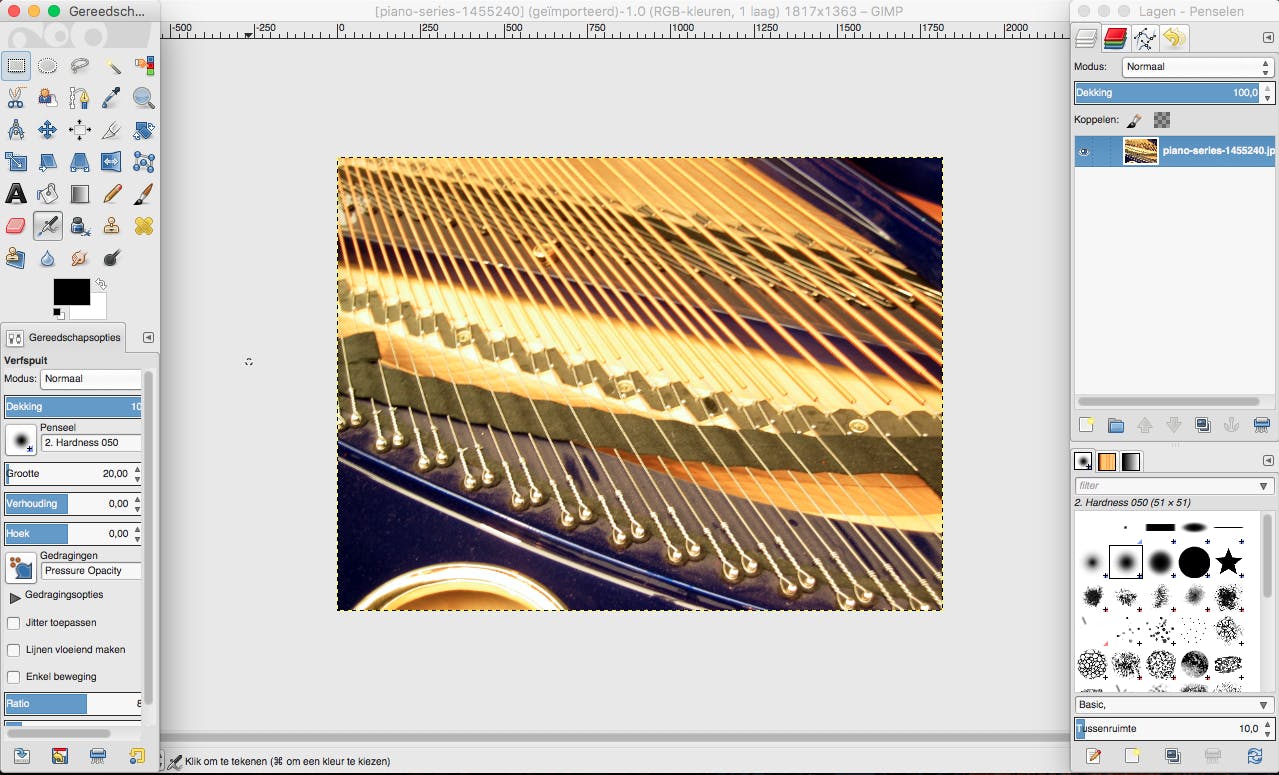Image resolution: width=1279 pixels, height=775 pixels.
Task: Select the Paintbrush tool
Action: tap(144, 194)
